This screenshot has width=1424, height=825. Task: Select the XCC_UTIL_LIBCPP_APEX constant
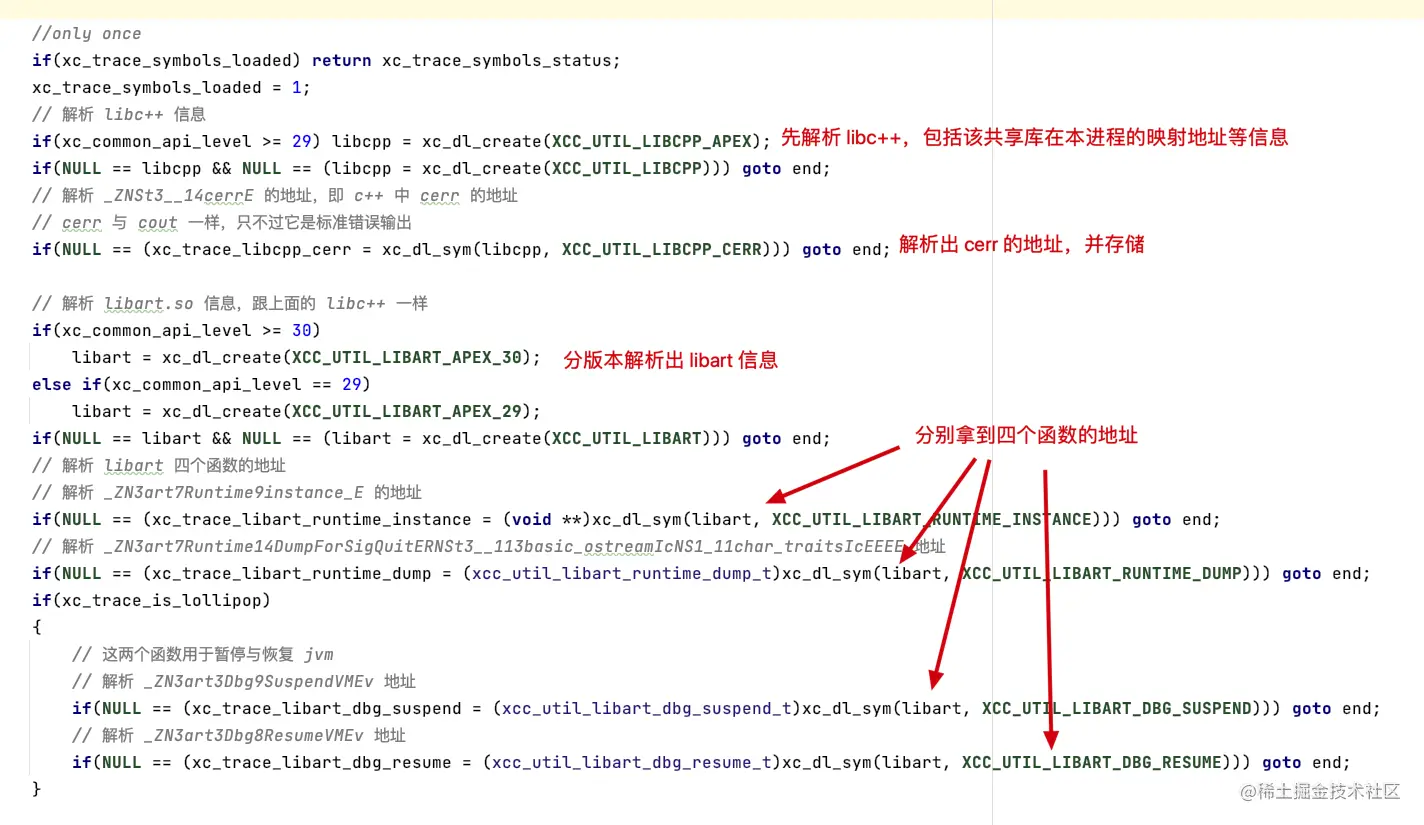651,142
